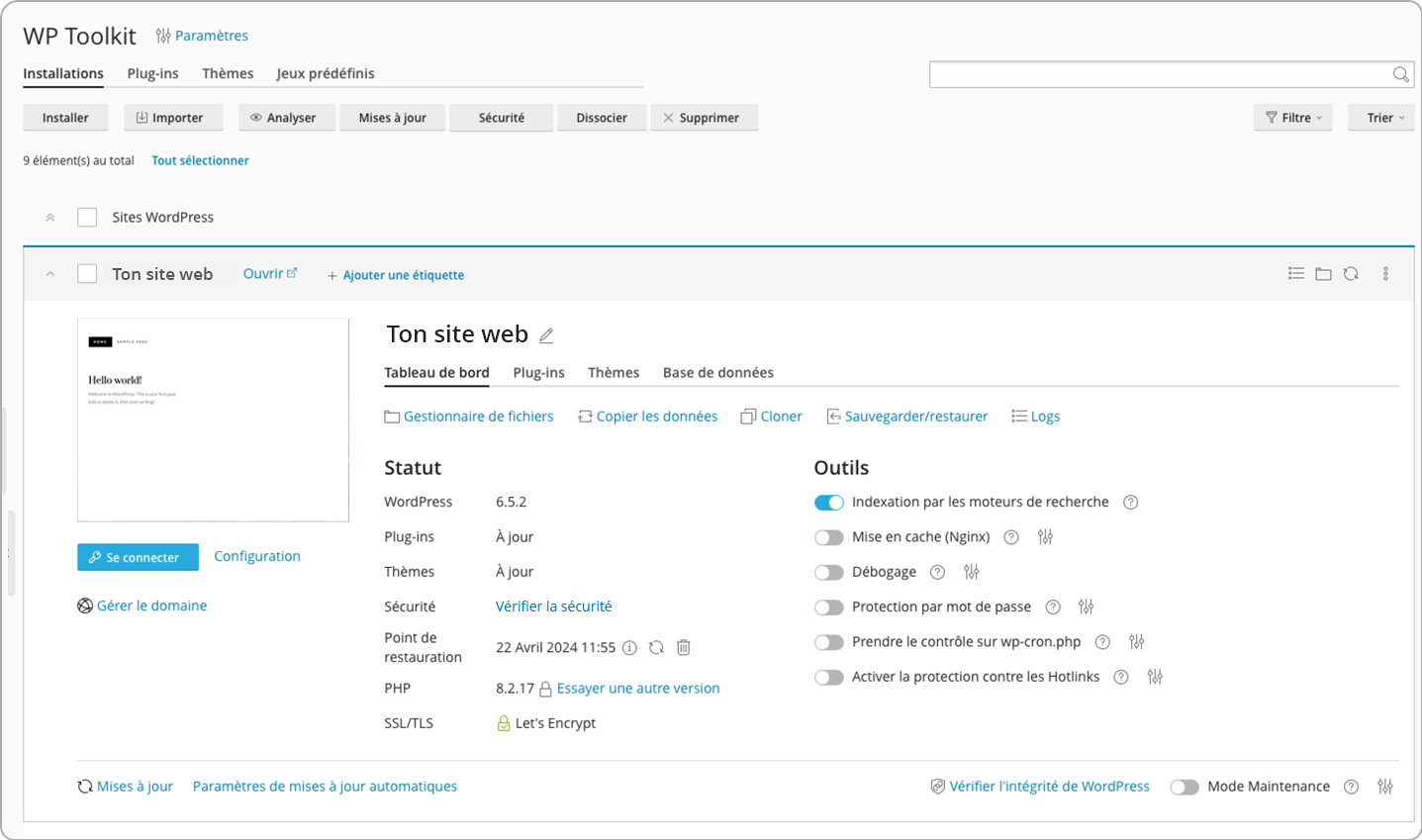Delete the restore point trash icon
Screen dimensions: 1422x840
(683, 648)
